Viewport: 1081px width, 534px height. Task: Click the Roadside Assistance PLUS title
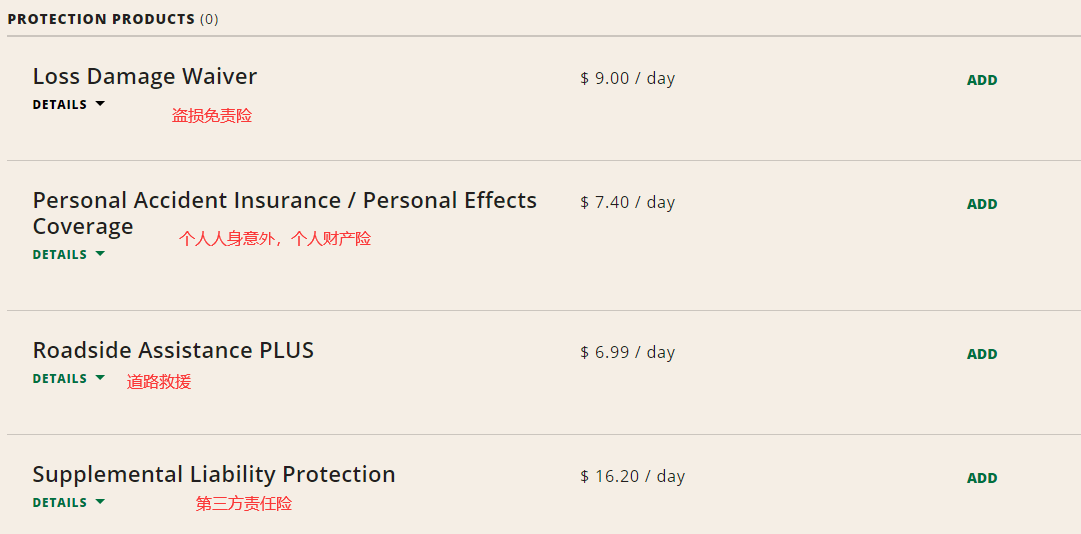pos(173,351)
